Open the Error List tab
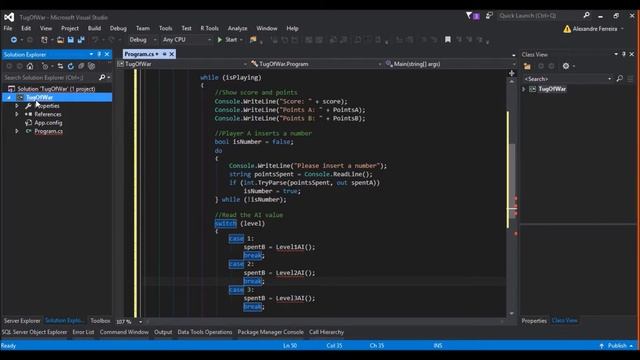This screenshot has width=640, height=360. click(x=83, y=332)
